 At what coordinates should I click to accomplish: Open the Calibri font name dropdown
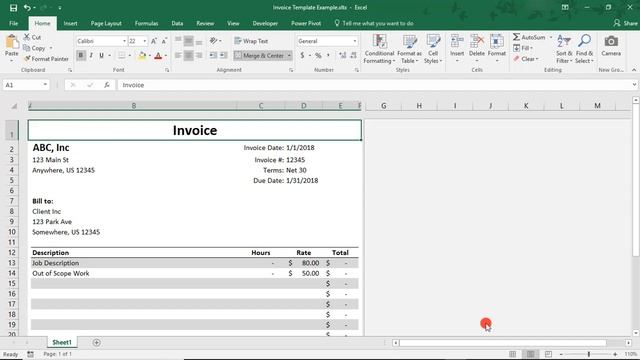(124, 41)
